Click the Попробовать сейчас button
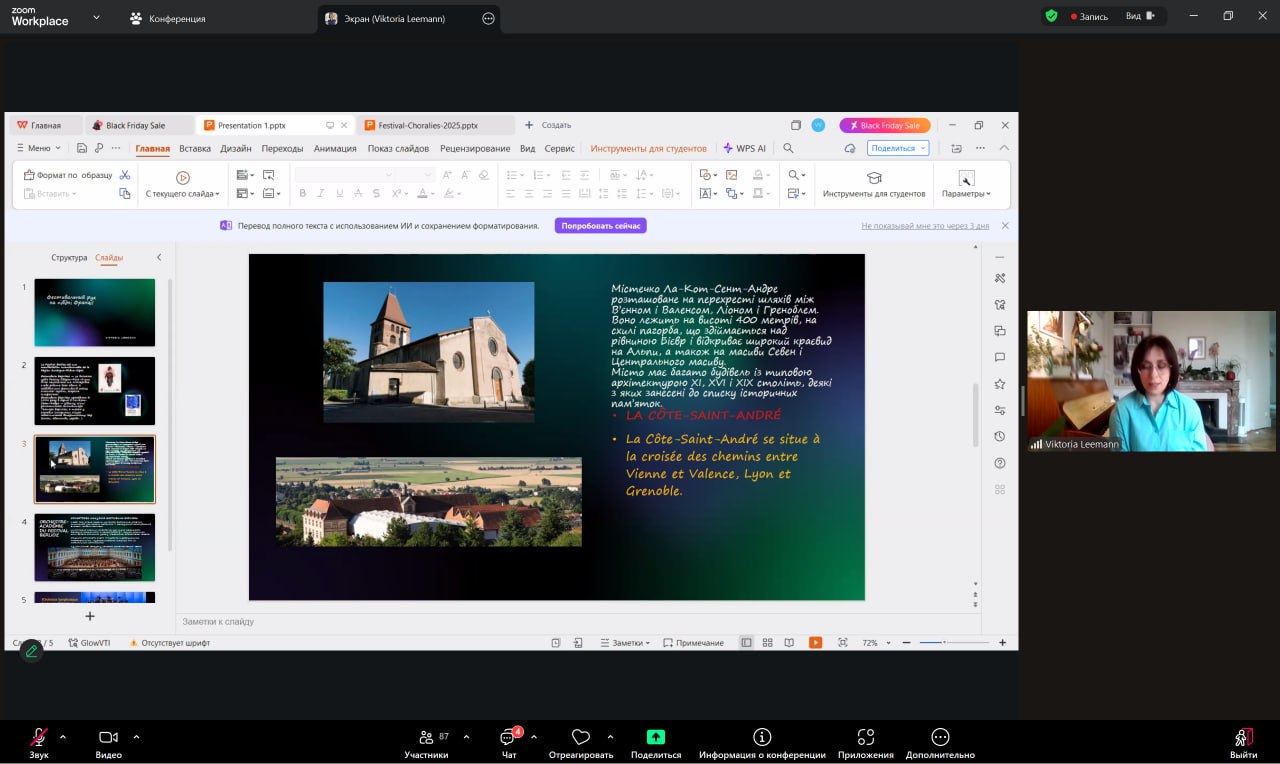The image size is (1280, 764). coord(600,226)
